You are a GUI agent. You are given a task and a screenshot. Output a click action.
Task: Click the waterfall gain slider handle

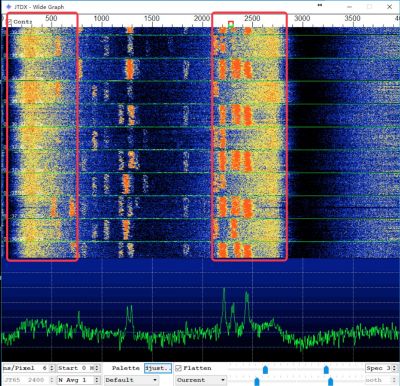(x=265, y=369)
